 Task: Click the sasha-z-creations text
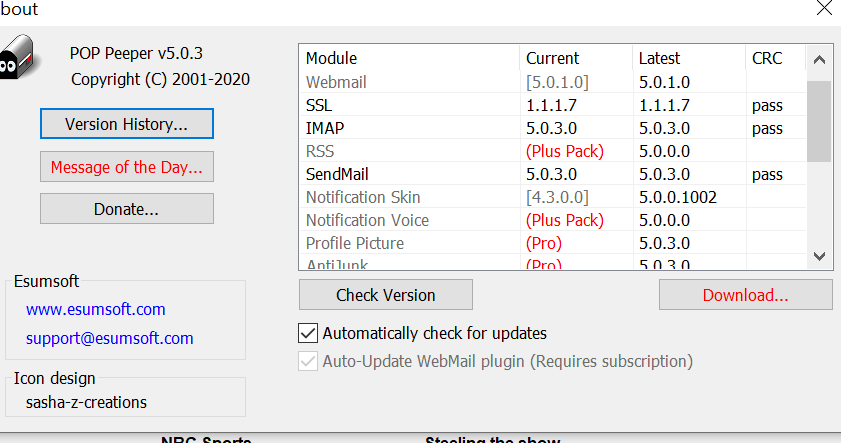pyautogui.click(x=86, y=402)
